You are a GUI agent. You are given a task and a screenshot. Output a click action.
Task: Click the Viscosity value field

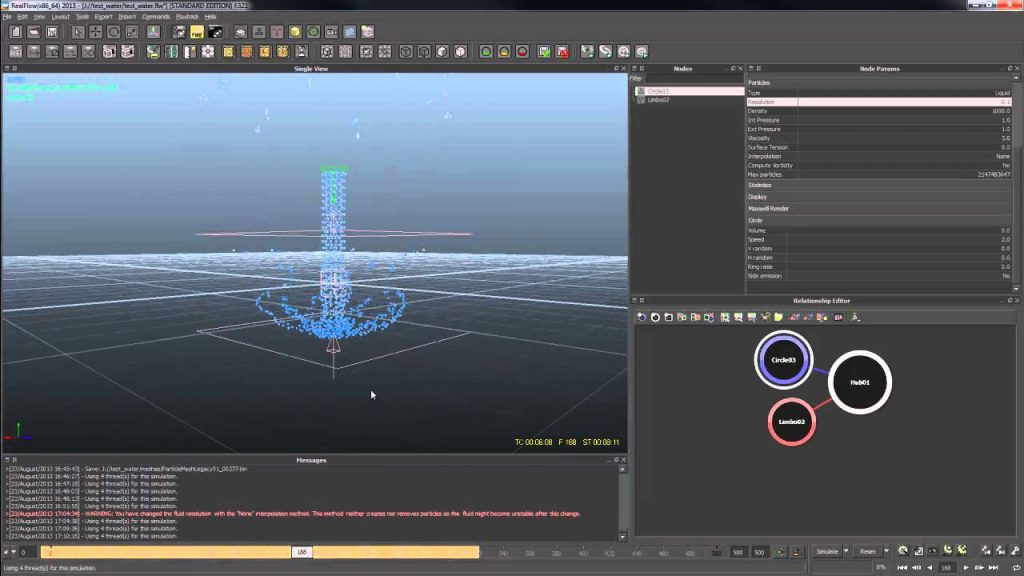tap(904, 138)
